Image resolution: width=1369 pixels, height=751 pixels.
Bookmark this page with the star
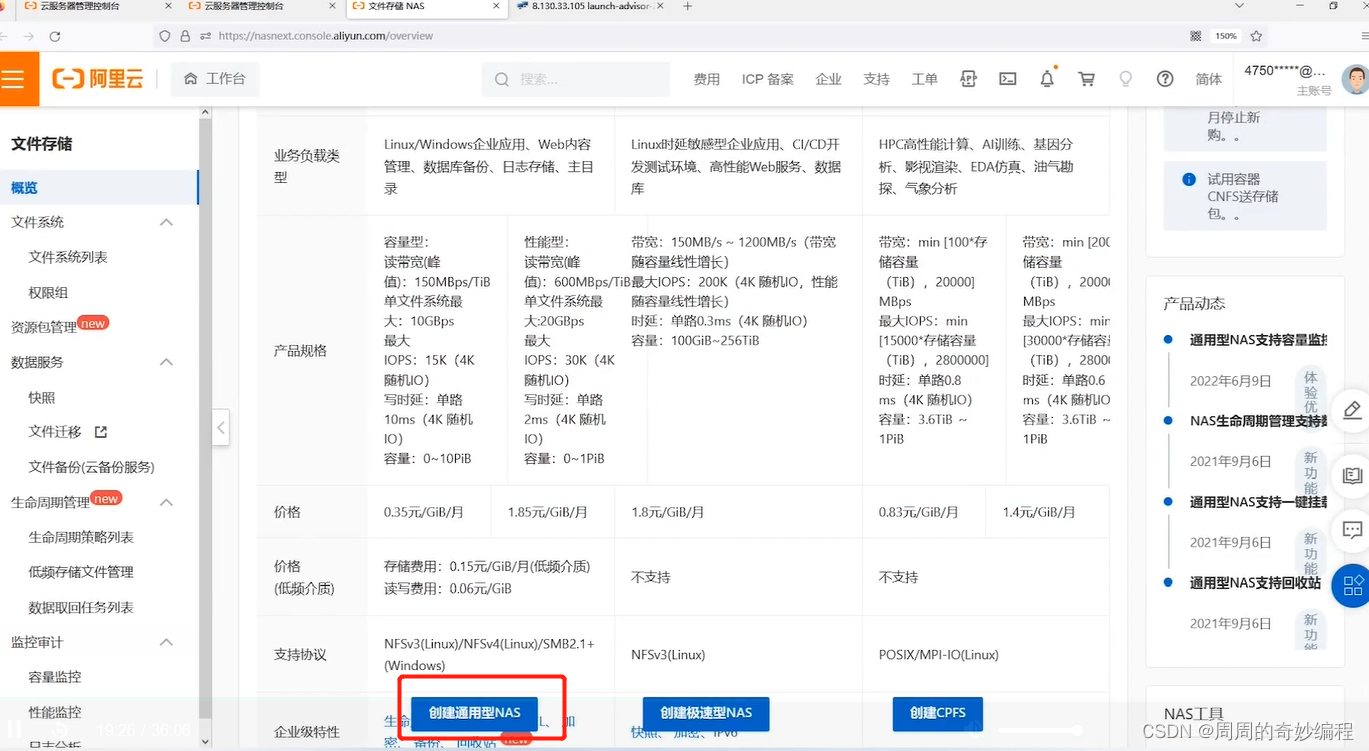click(x=1257, y=36)
